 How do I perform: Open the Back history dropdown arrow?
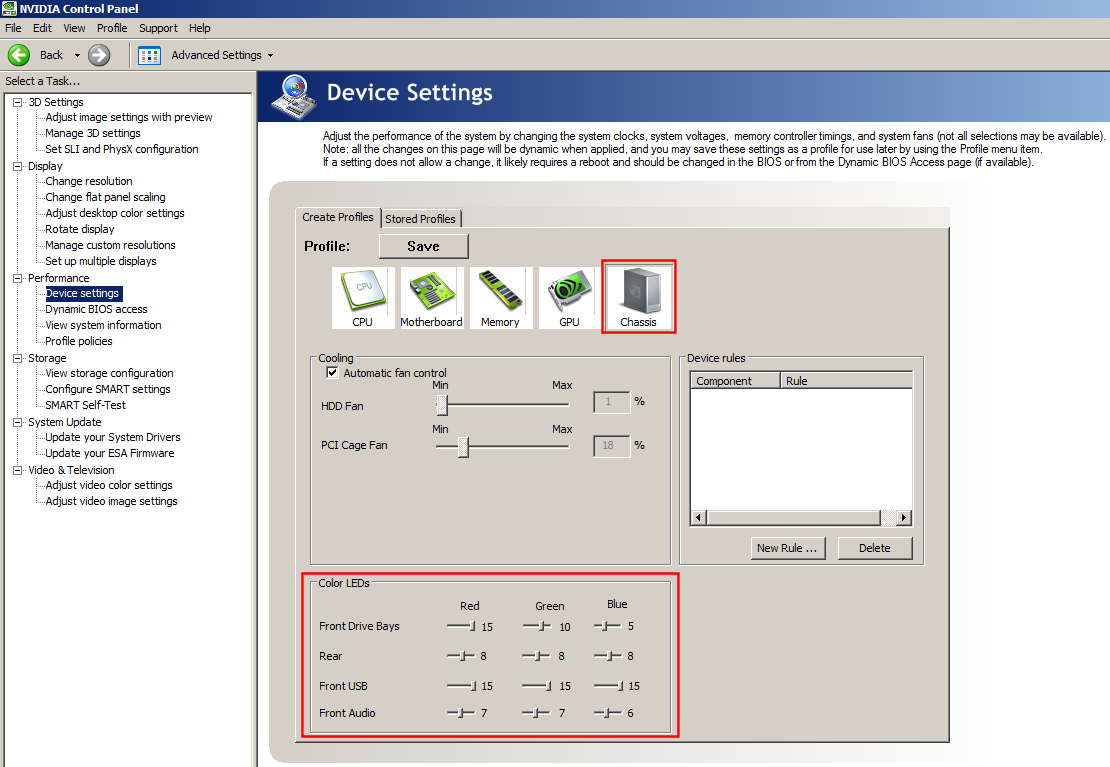pyautogui.click(x=77, y=55)
